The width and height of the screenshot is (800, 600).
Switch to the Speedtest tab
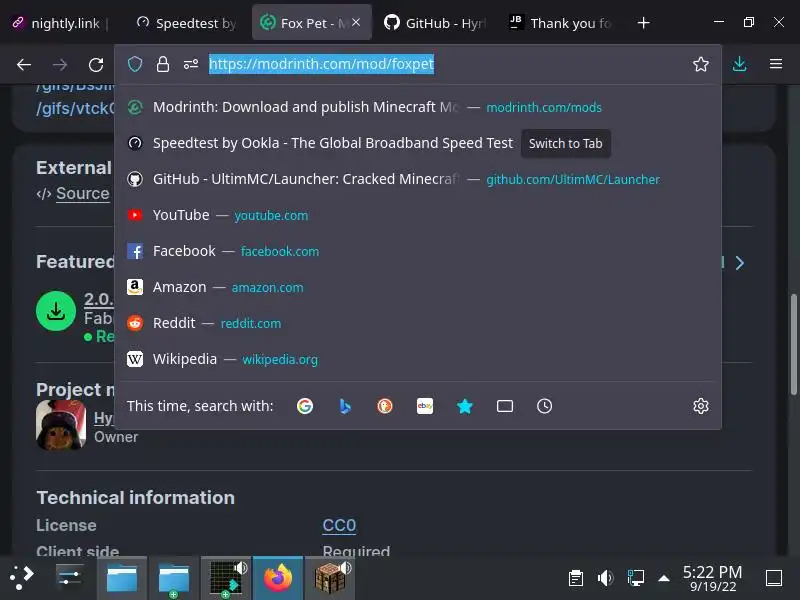tap(187, 23)
